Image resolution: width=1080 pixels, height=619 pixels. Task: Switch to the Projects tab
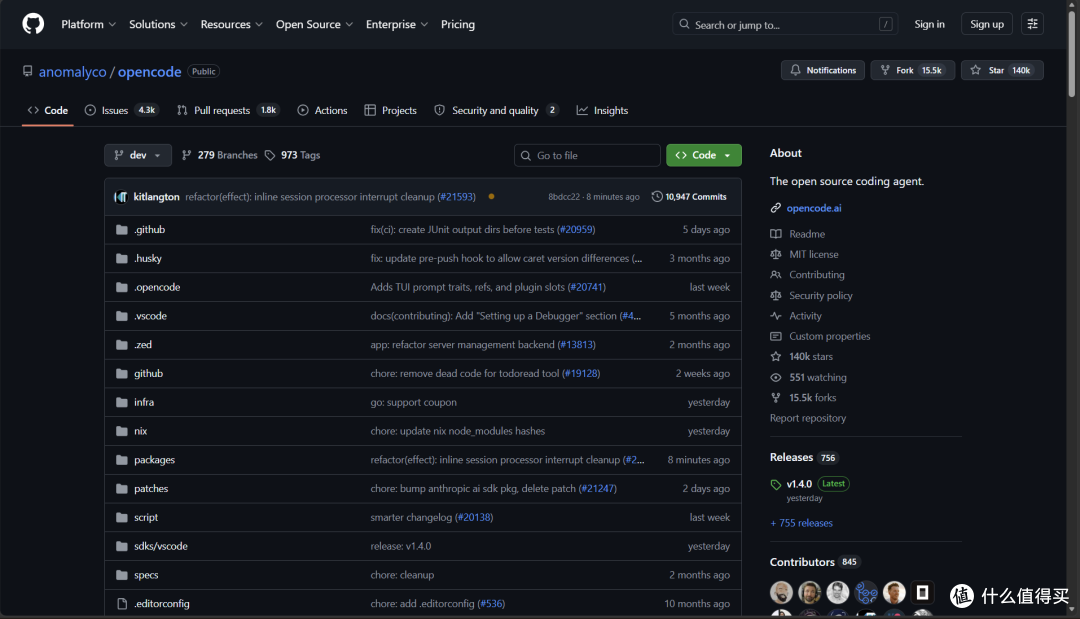click(x=391, y=110)
